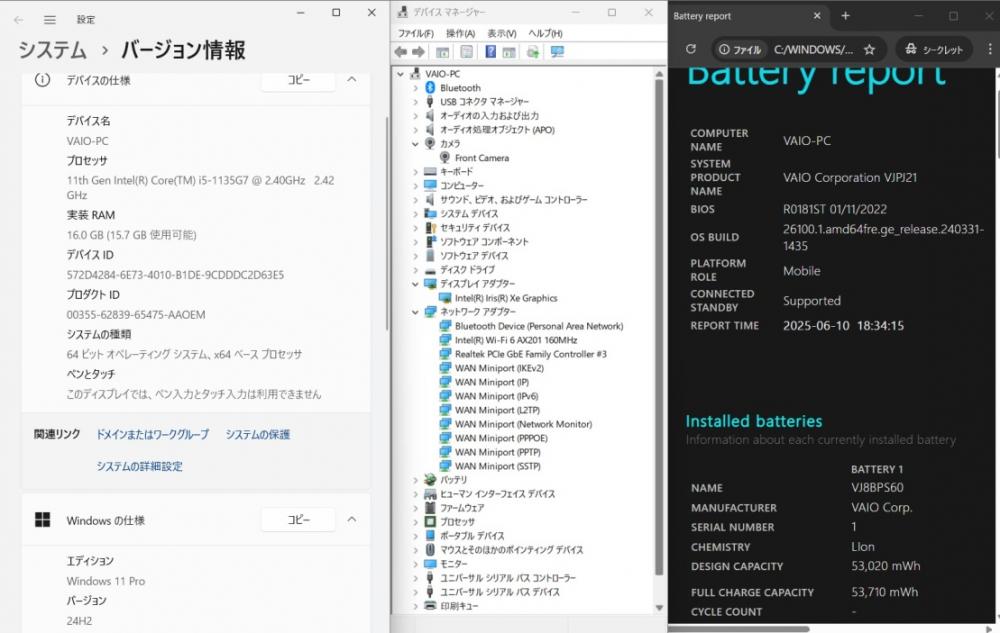1000x633 pixels.
Task: View site info via the ファイル chip
Action: tap(740, 50)
